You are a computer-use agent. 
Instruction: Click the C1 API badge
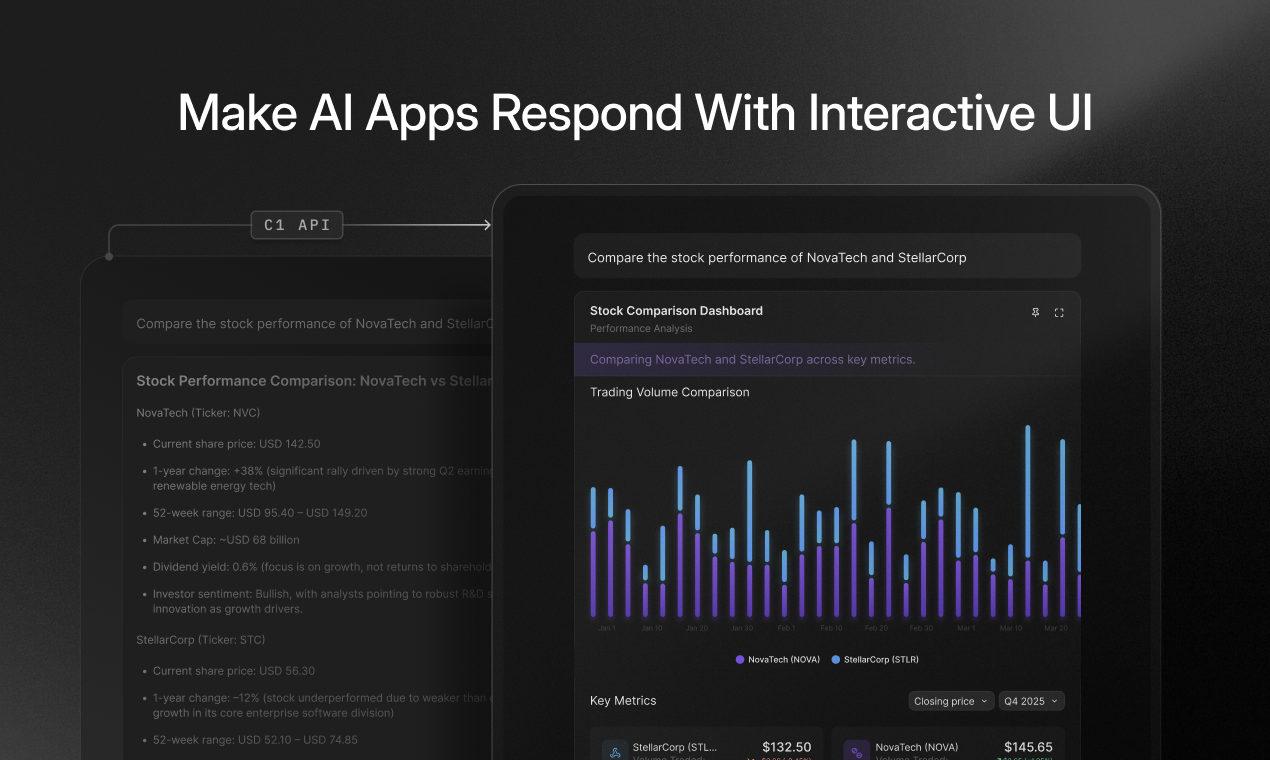click(x=296, y=224)
